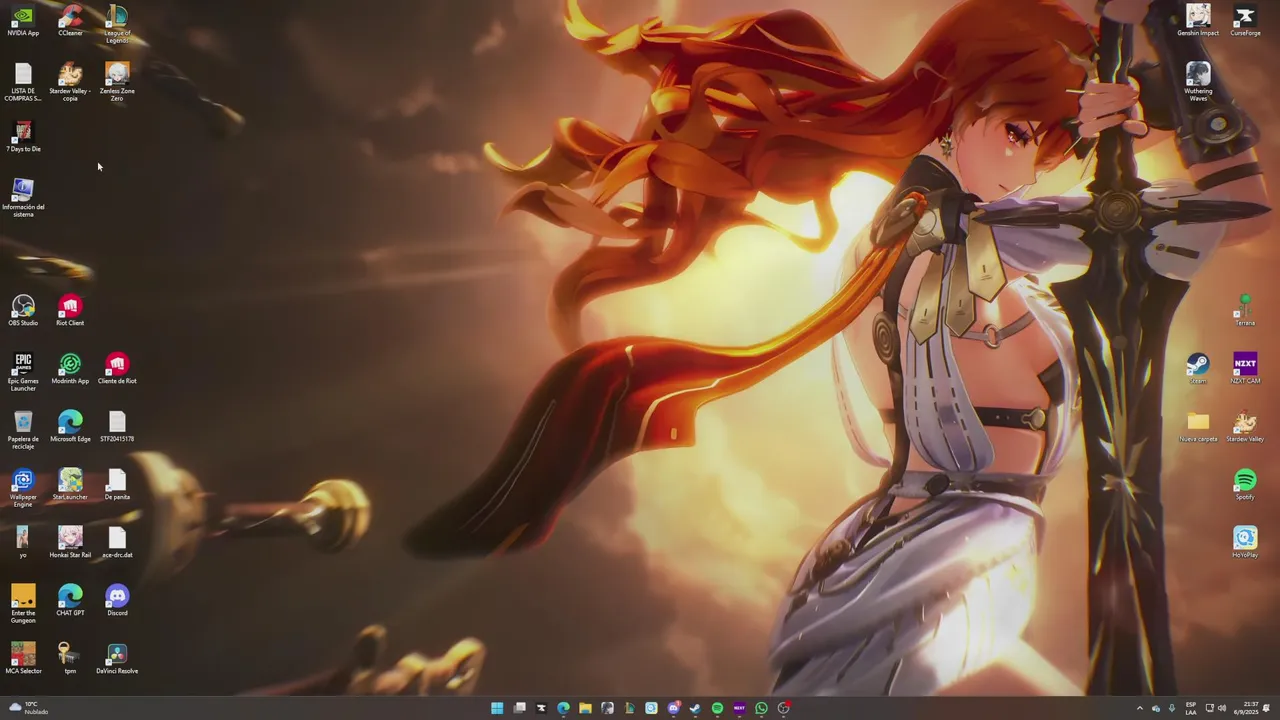1280x720 pixels.
Task: Open the OneDrive cloud tray icon
Action: (x=1156, y=708)
